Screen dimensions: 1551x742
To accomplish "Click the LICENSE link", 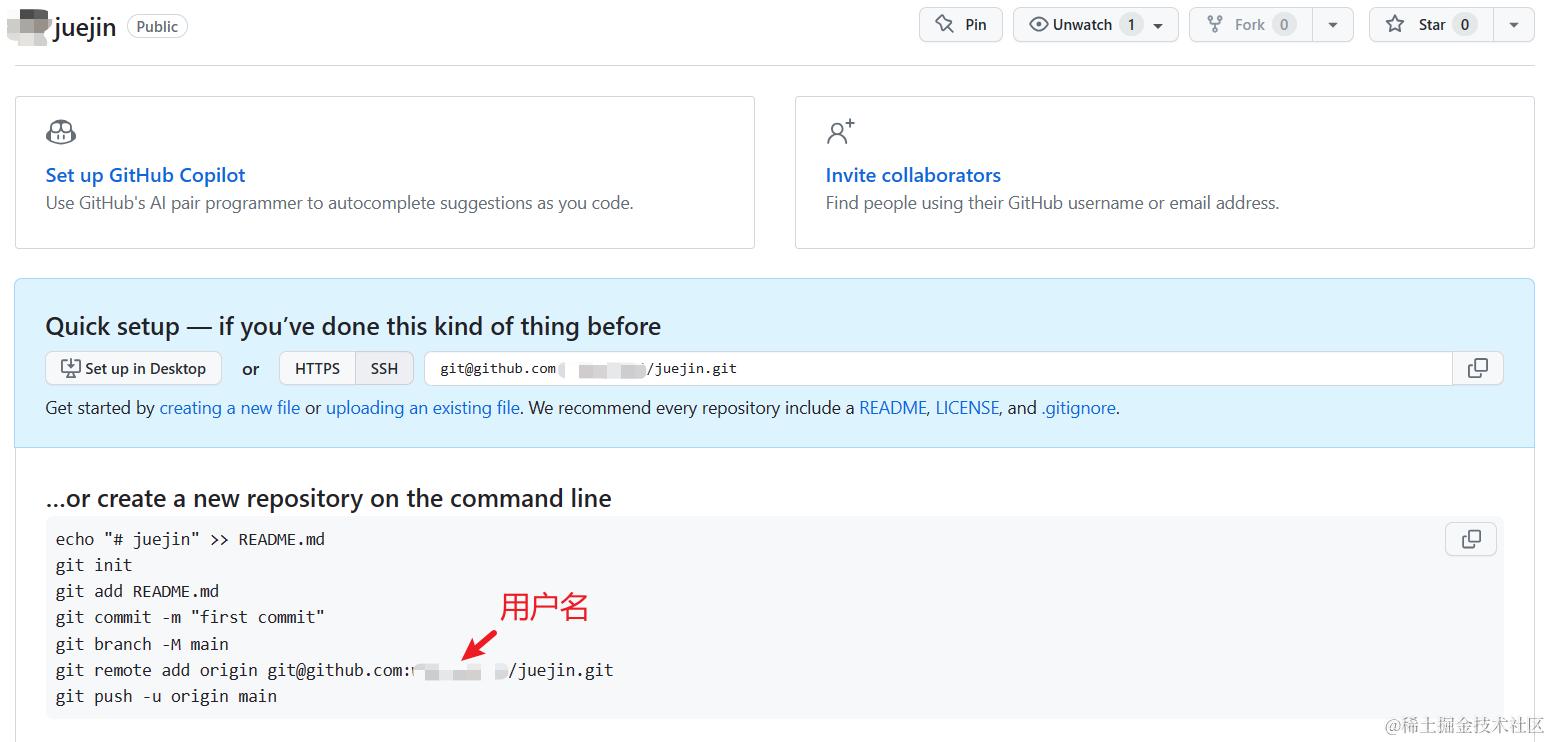I will coord(967,408).
